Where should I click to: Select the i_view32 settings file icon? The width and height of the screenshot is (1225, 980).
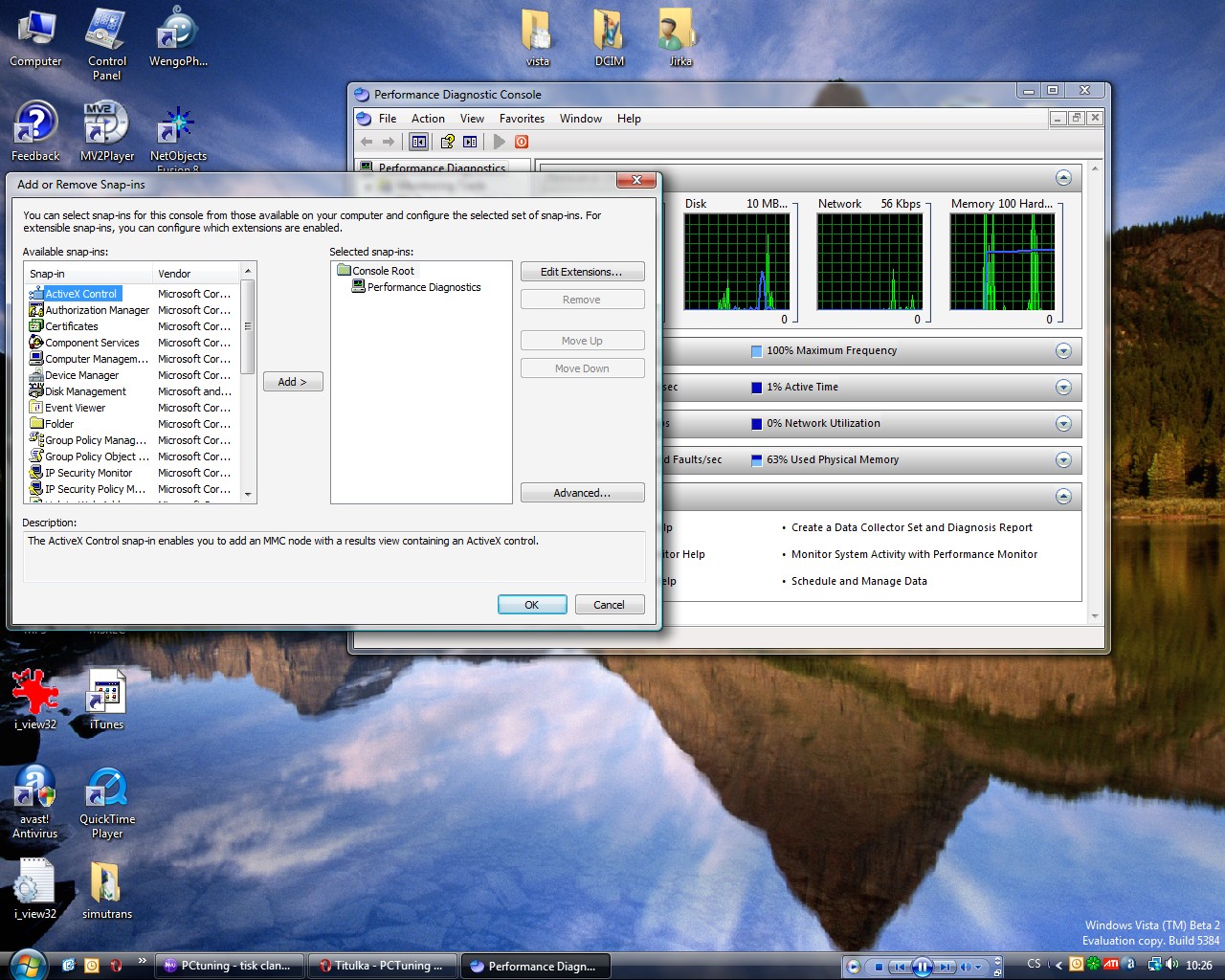pyautogui.click(x=35, y=890)
